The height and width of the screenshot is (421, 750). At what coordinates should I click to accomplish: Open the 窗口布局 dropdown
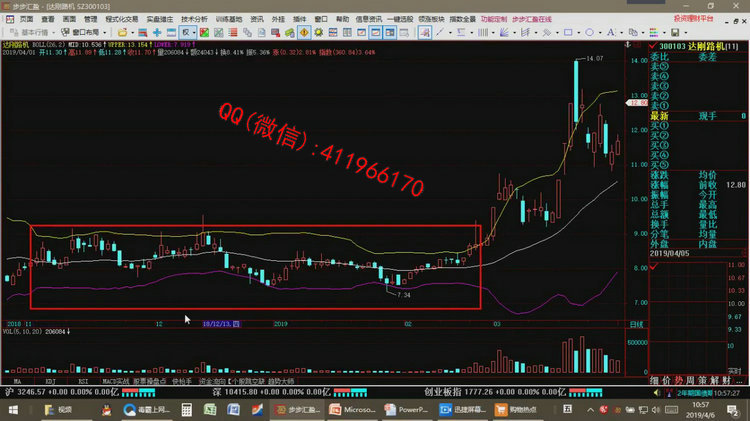(83, 31)
